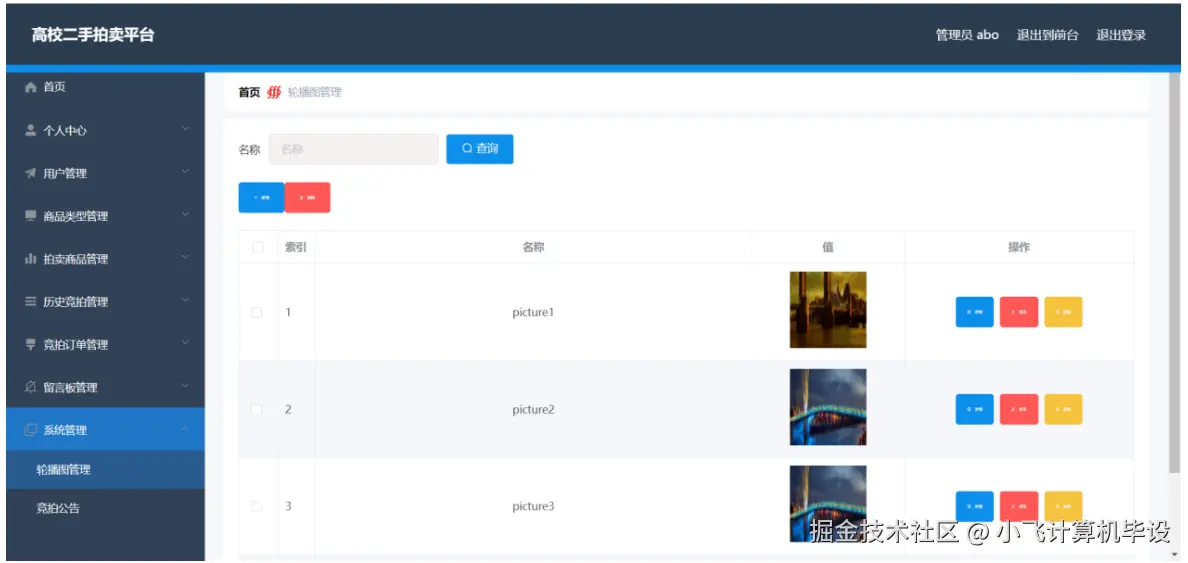Click the magnifier icon in the 查询 button

(467, 149)
